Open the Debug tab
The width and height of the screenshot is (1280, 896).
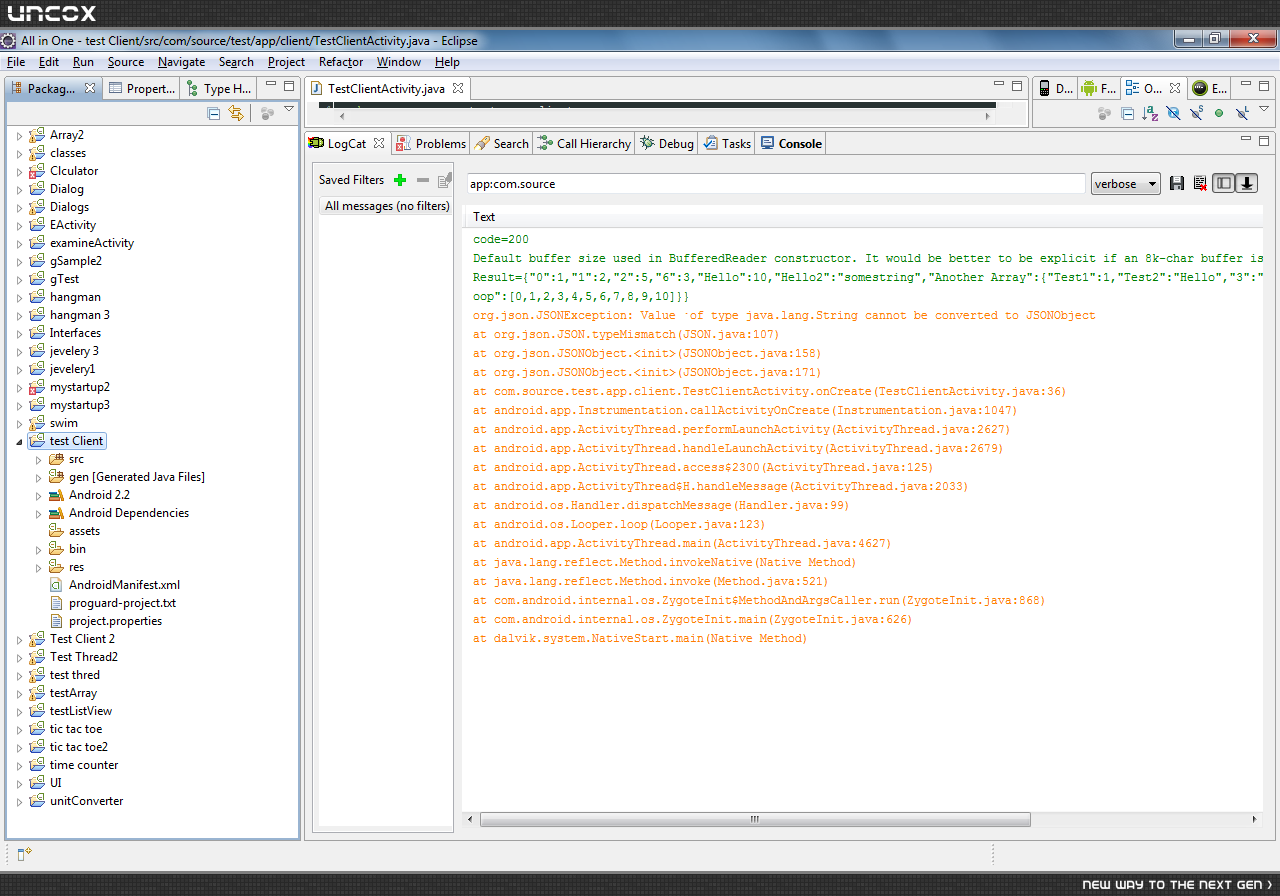[667, 143]
